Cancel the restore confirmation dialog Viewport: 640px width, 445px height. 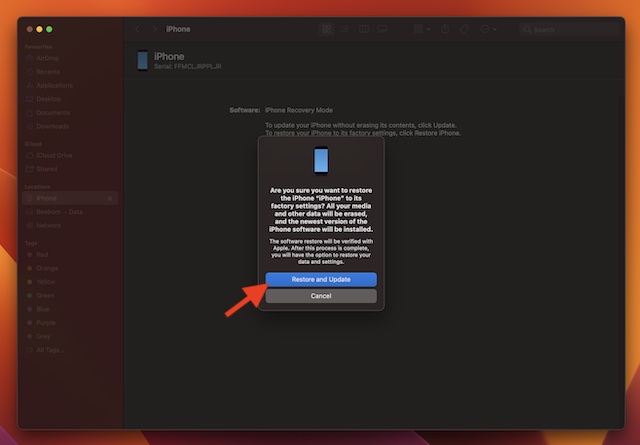pos(320,296)
